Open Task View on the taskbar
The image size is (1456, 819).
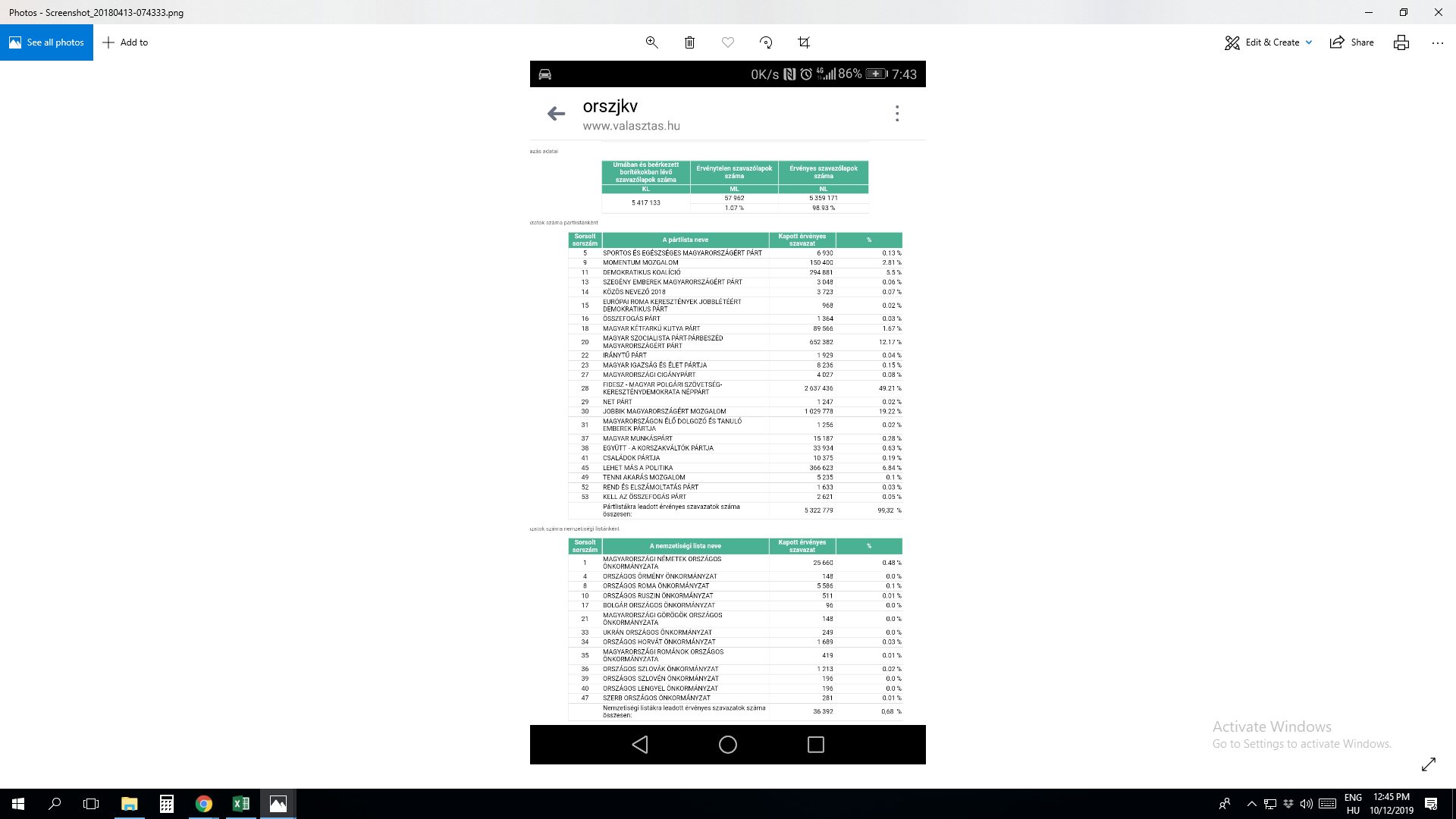click(x=91, y=804)
